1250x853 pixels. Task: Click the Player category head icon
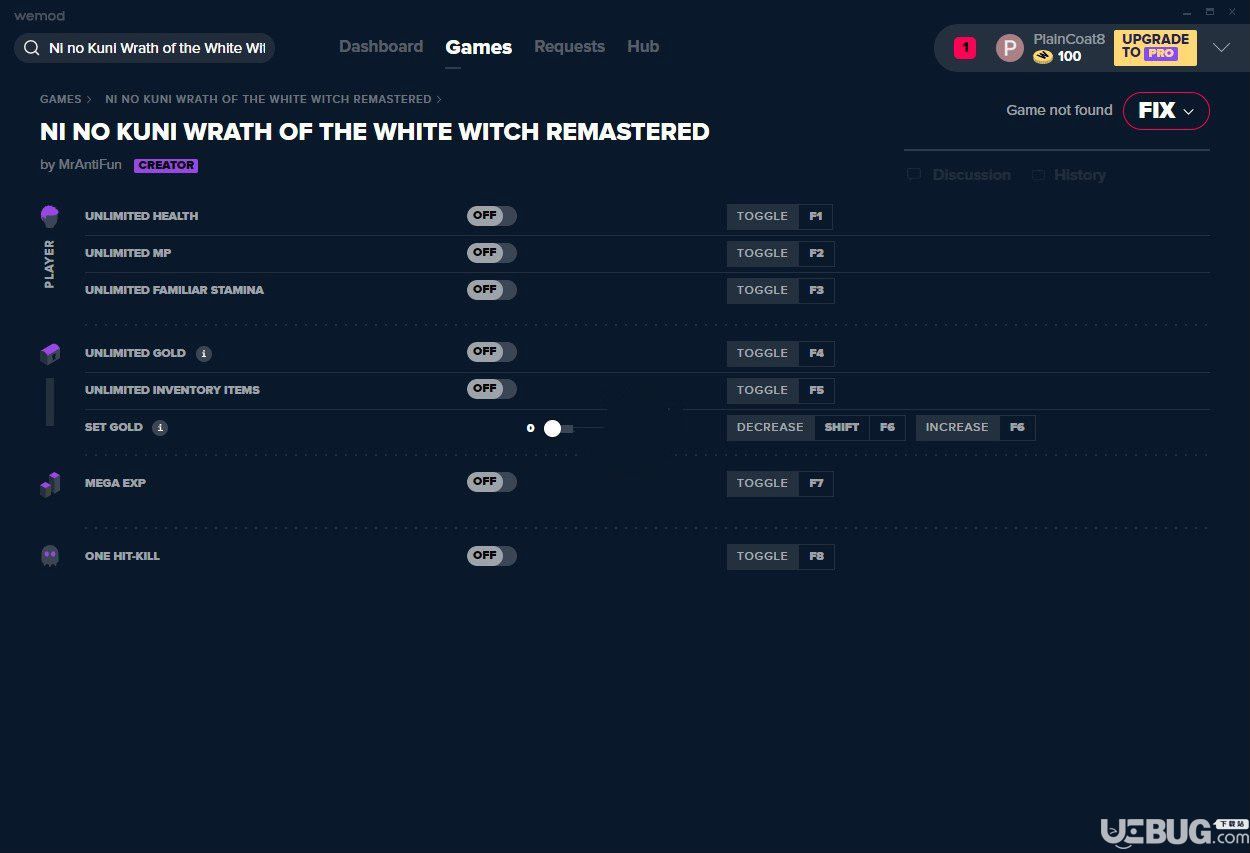click(x=50, y=216)
